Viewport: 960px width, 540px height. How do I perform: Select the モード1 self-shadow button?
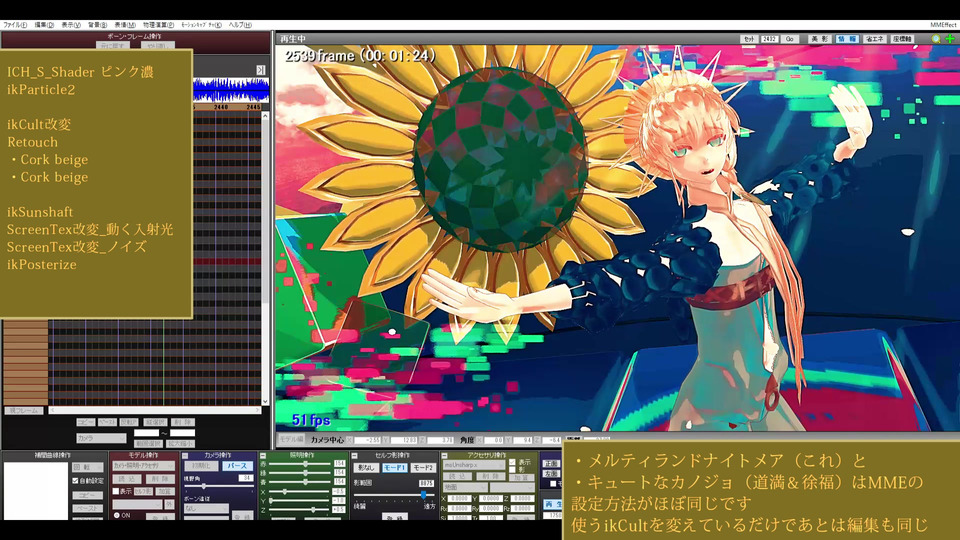[x=394, y=468]
